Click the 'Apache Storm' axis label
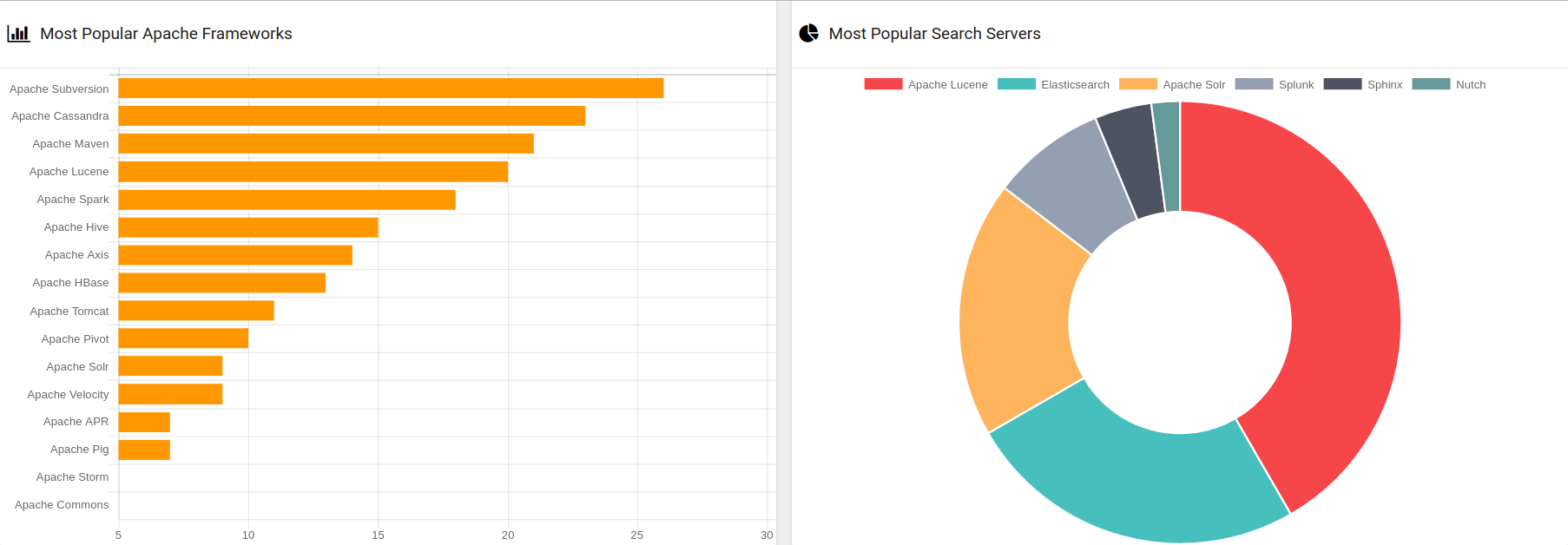The height and width of the screenshot is (545, 1568). (x=72, y=477)
